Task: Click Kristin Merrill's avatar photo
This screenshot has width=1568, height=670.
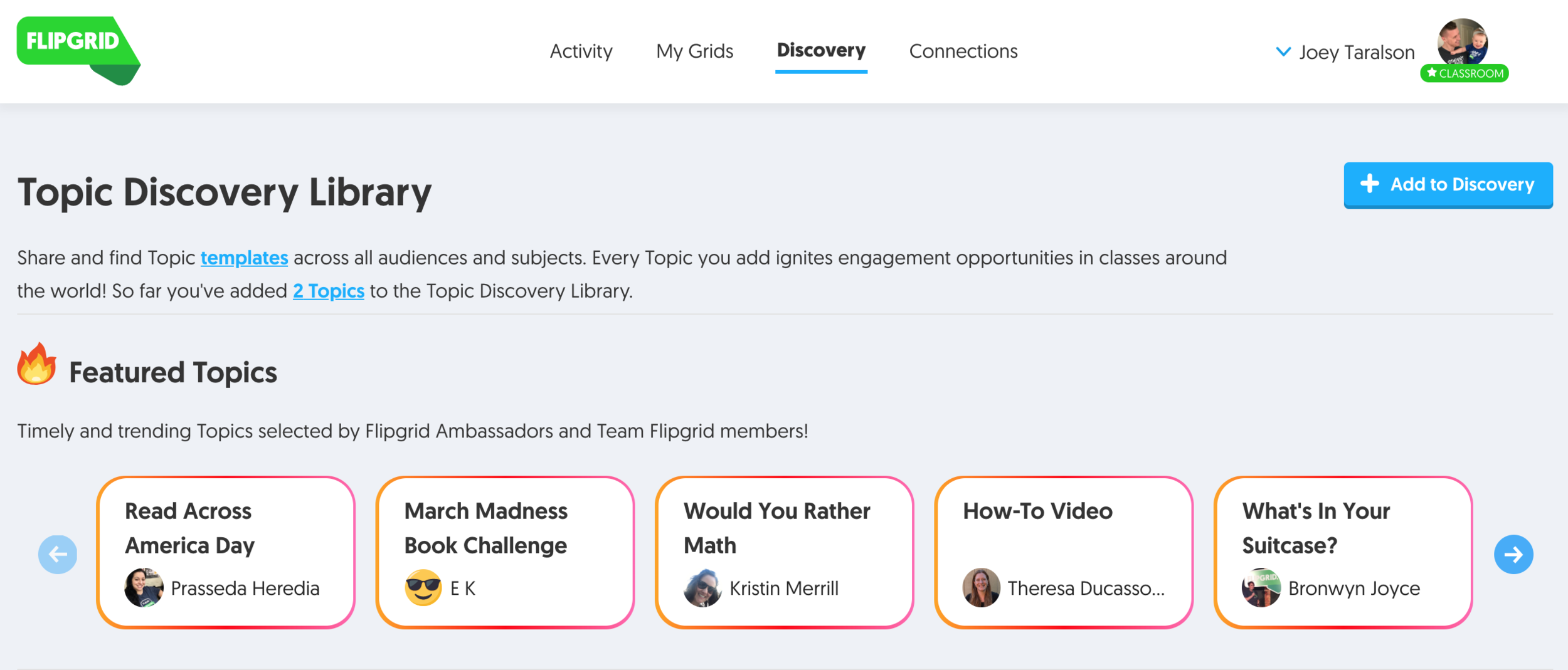Action: click(702, 587)
